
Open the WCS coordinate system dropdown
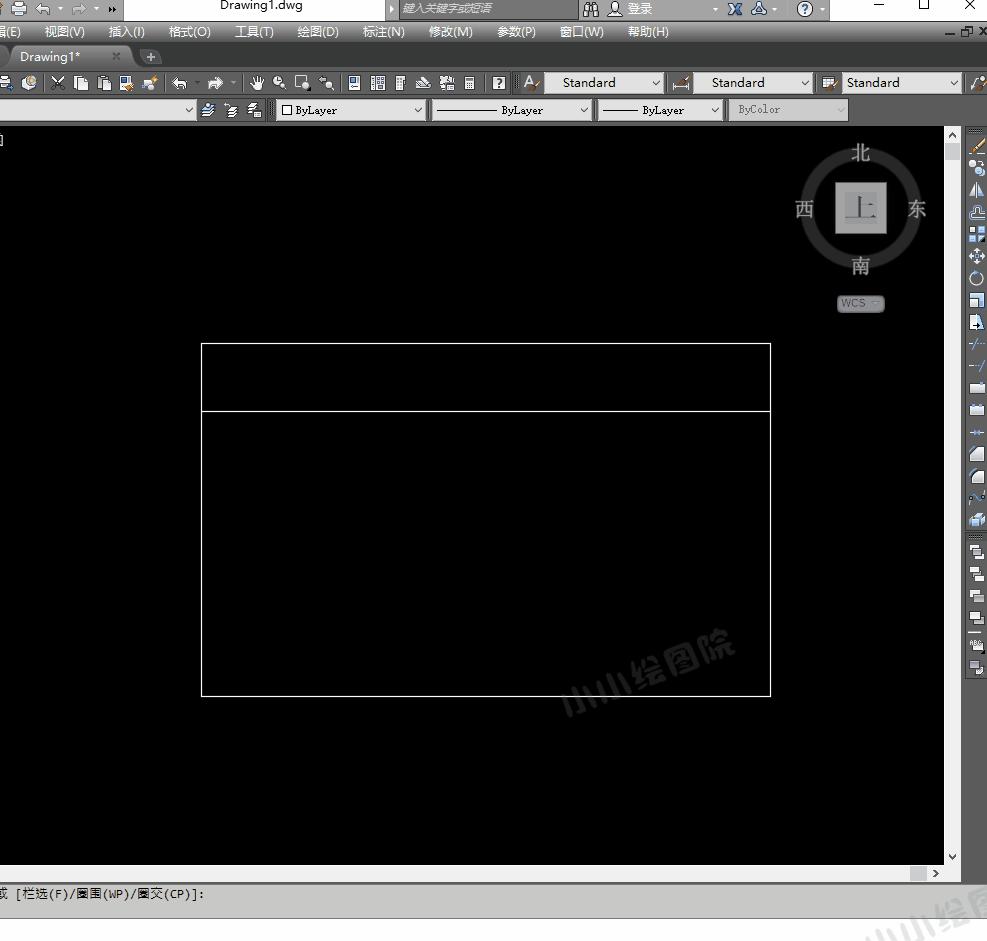coord(860,303)
